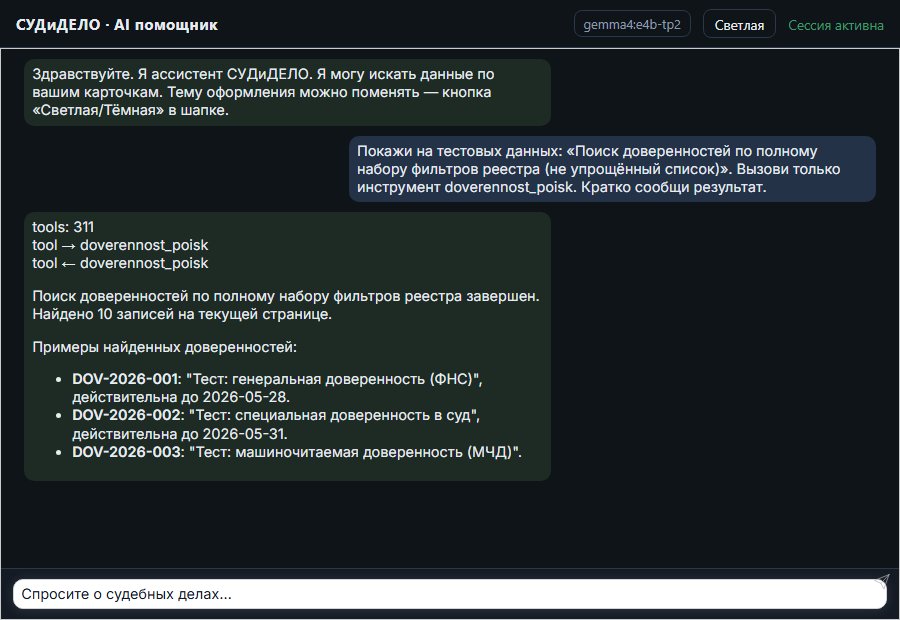
Task: Select the DOV-2026-002 record entry
Action: click(276, 424)
